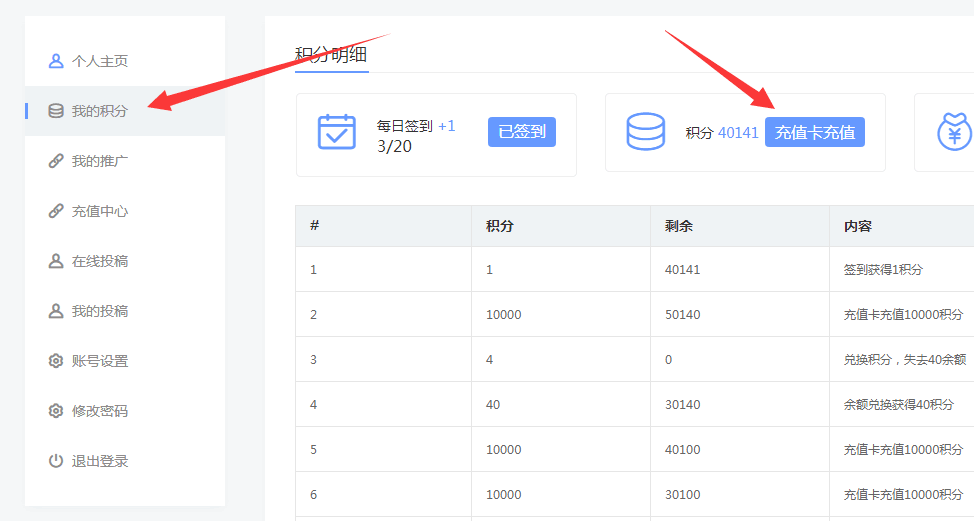The height and width of the screenshot is (521, 974).
Task: Click 兑换积分，失去40余额 in row 3
Action: point(904,360)
